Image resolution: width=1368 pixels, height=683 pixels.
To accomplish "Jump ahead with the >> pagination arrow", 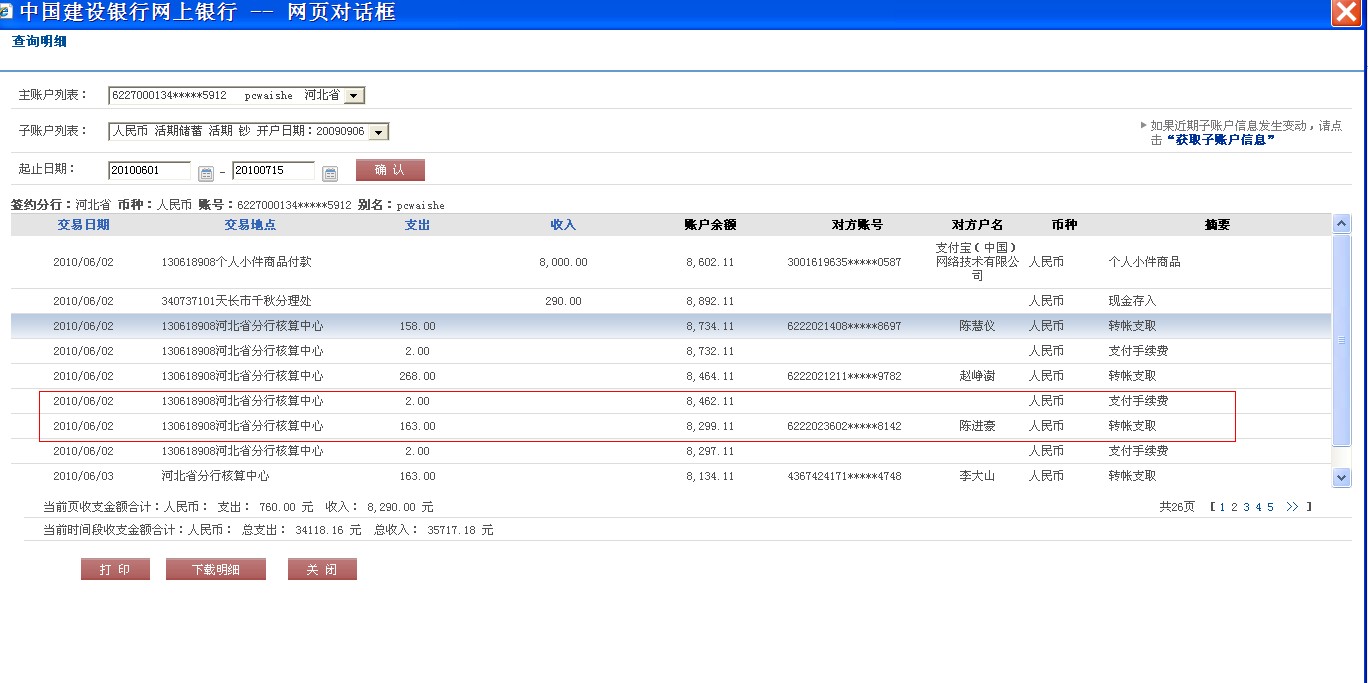I will click(1292, 507).
